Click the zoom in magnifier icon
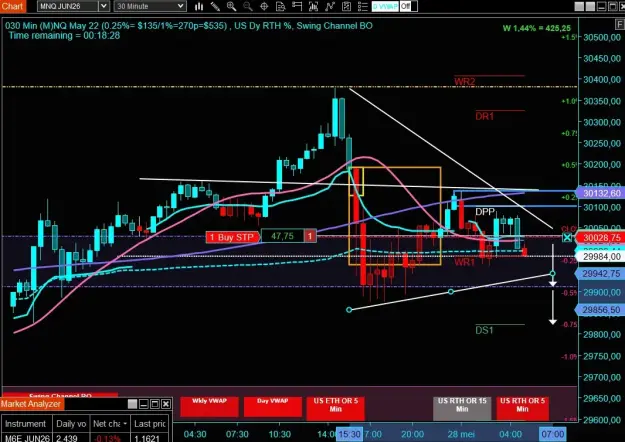Image resolution: width=625 pixels, height=442 pixels. [x=232, y=6]
